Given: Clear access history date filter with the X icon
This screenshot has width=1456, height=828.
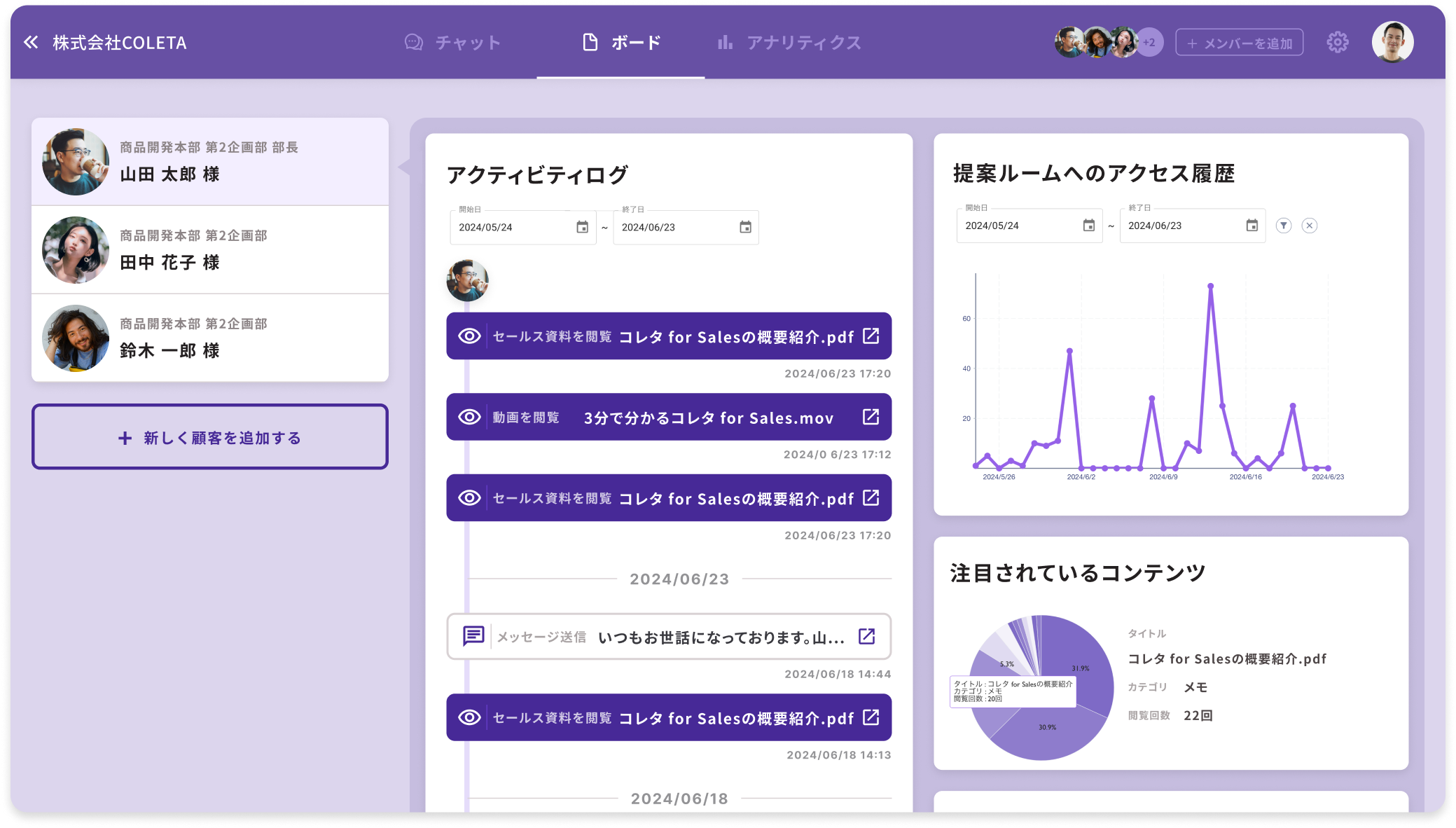Looking at the screenshot, I should pyautogui.click(x=1309, y=226).
